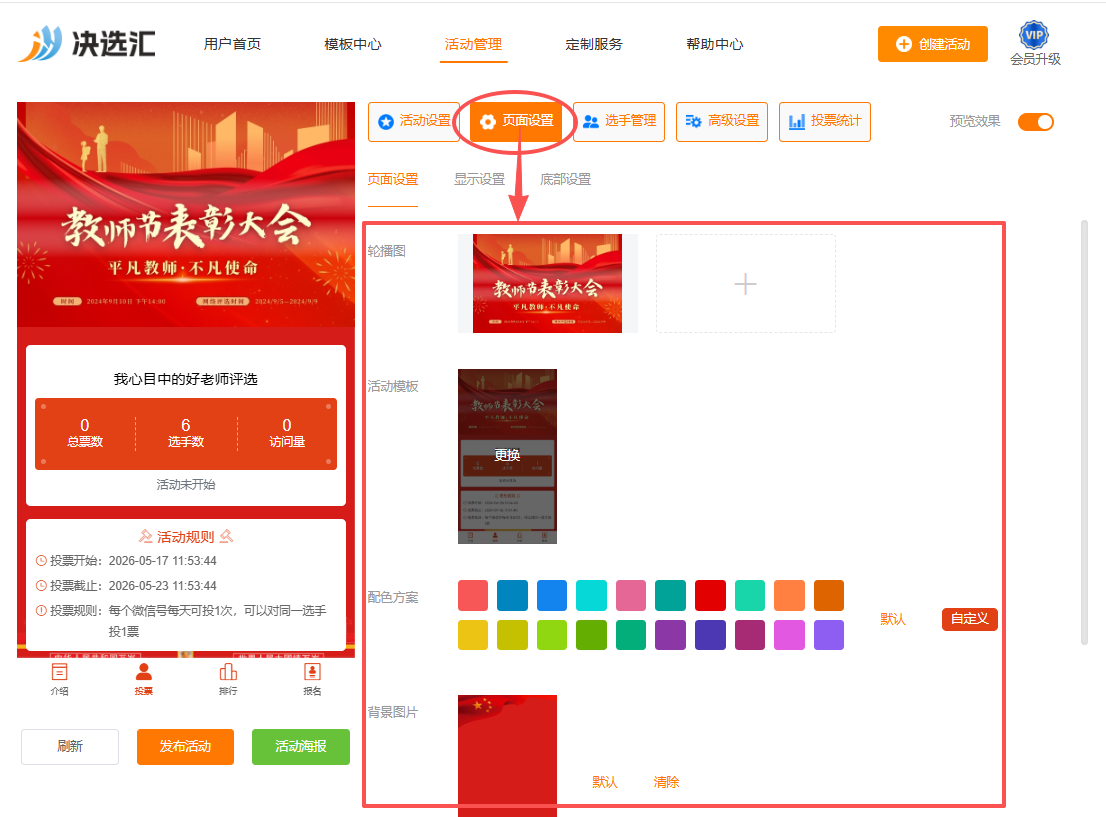This screenshot has height=817, width=1106.
Task: Select the purple swatch in second row
Action: pos(670,635)
